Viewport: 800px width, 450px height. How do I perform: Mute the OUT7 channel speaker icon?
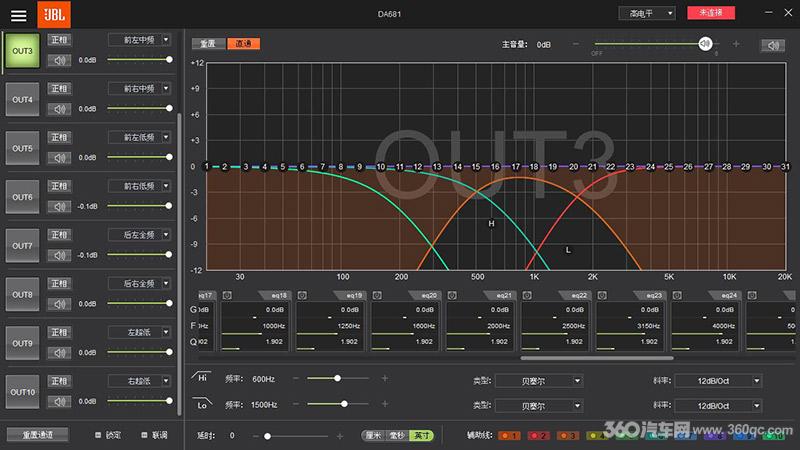coord(59,255)
